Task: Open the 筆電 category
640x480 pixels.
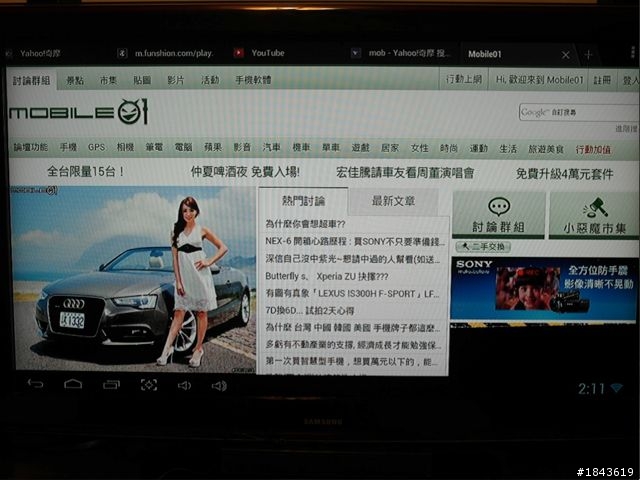Action: point(154,147)
